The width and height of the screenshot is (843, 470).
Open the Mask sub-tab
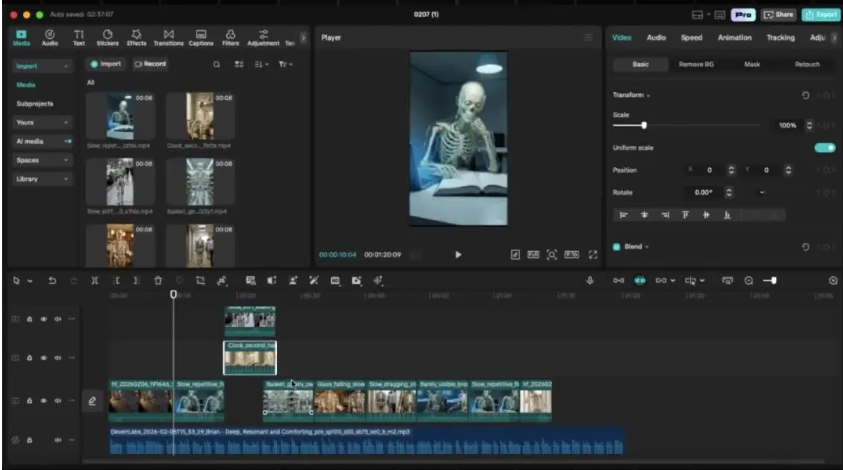click(x=752, y=64)
